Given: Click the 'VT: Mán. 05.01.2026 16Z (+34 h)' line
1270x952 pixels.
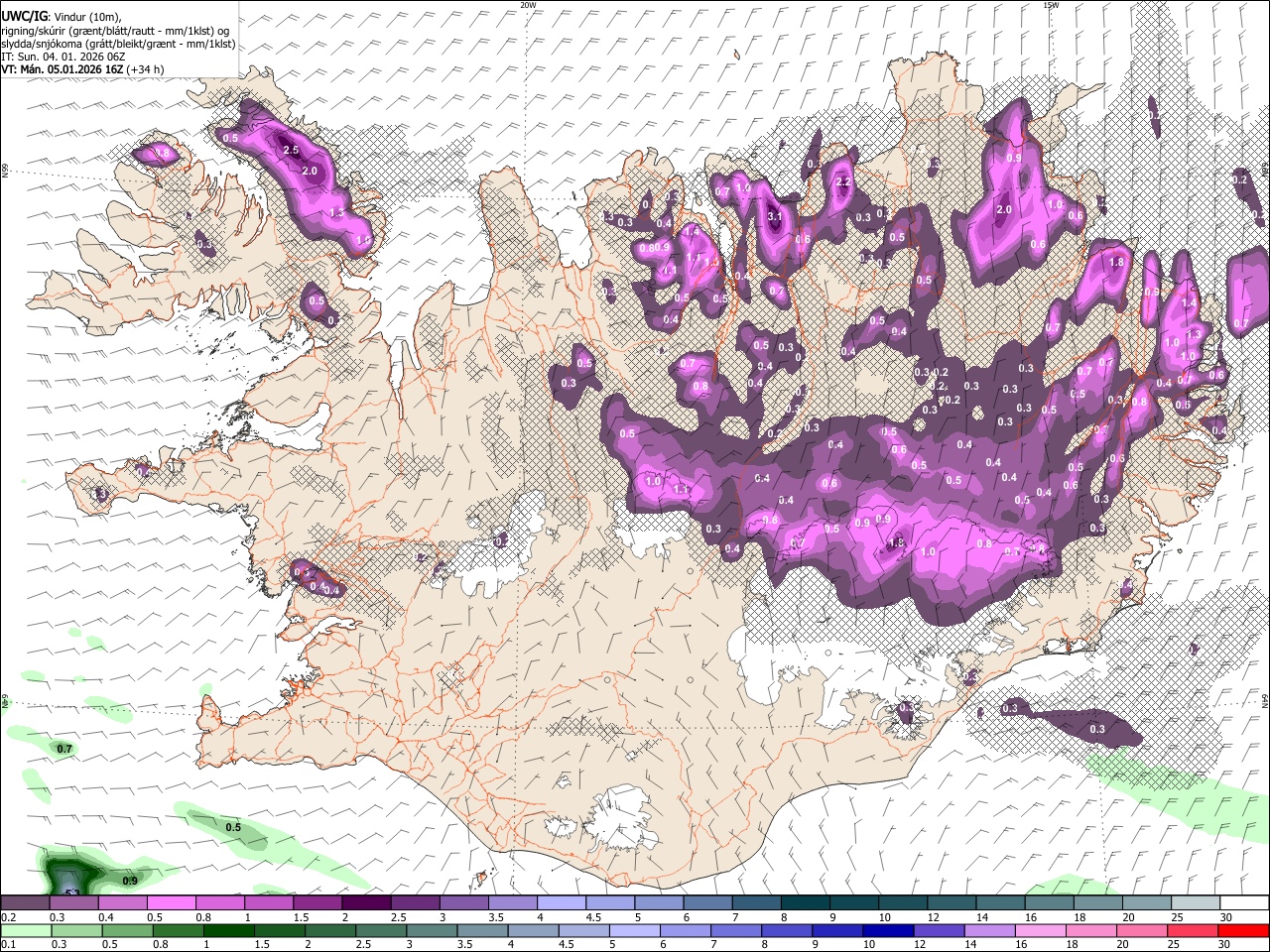Looking at the screenshot, I should click(83, 69).
